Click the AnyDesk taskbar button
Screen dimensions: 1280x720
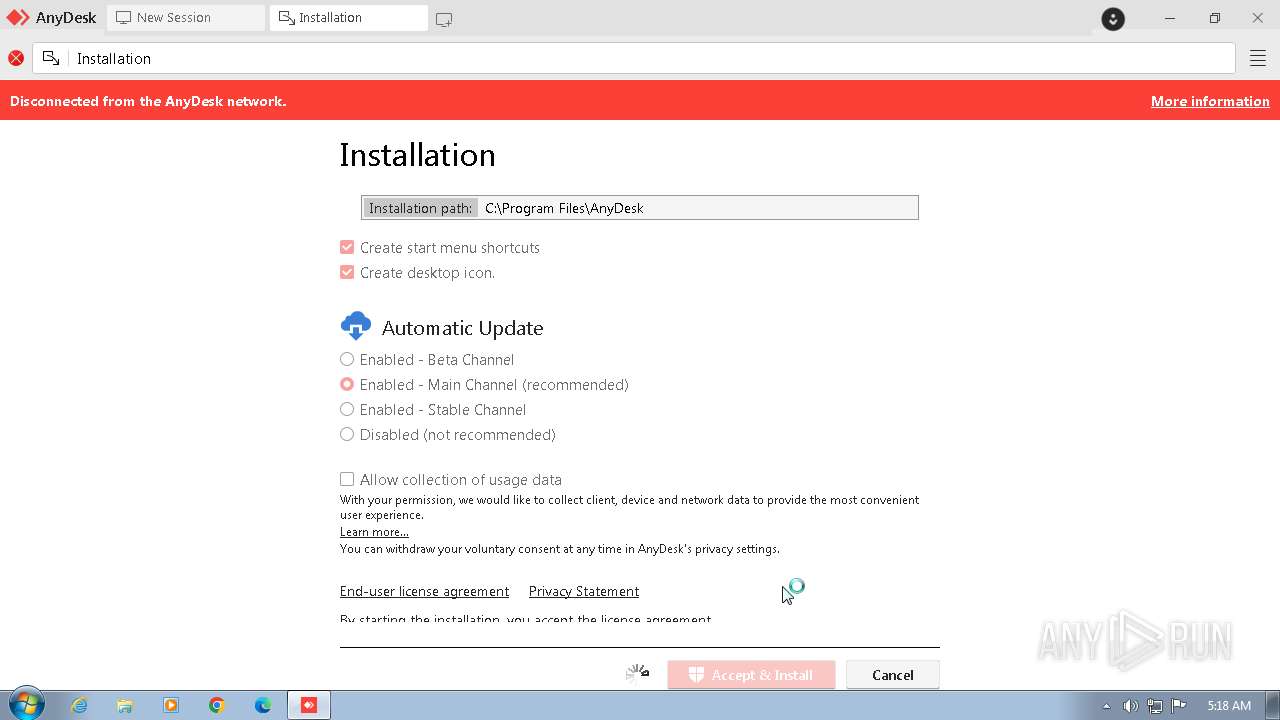click(x=309, y=705)
